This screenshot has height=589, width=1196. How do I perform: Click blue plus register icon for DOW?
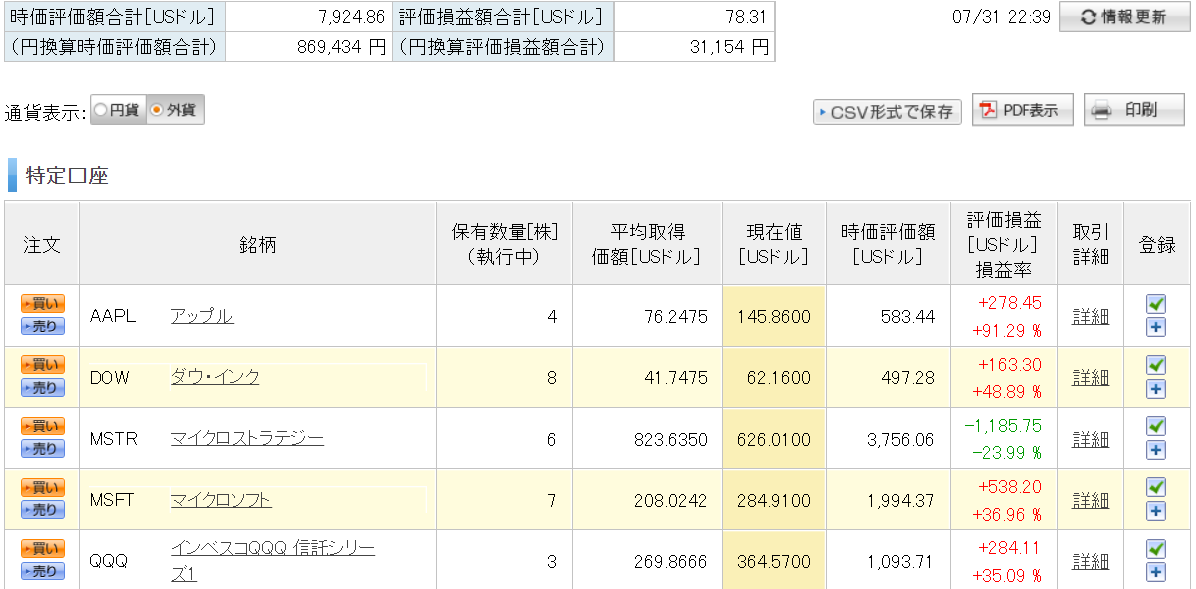[x=1156, y=389]
